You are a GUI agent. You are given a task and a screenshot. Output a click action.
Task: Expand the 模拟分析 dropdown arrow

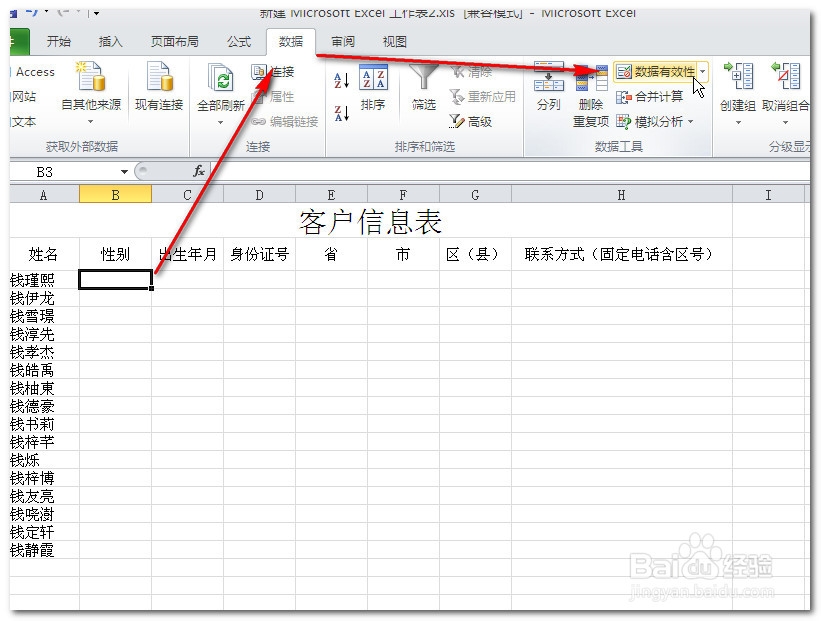pyautogui.click(x=691, y=121)
